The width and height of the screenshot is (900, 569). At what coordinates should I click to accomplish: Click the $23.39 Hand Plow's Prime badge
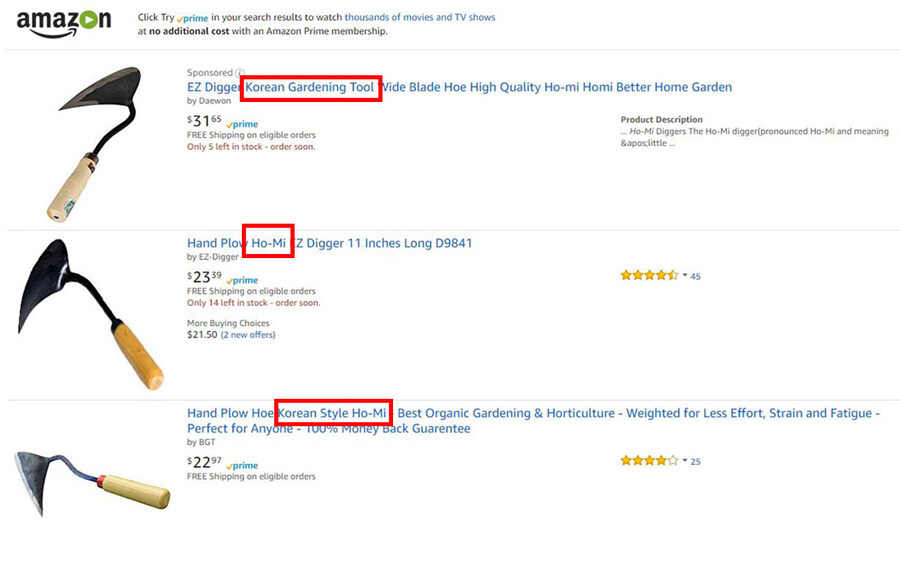coord(242,280)
